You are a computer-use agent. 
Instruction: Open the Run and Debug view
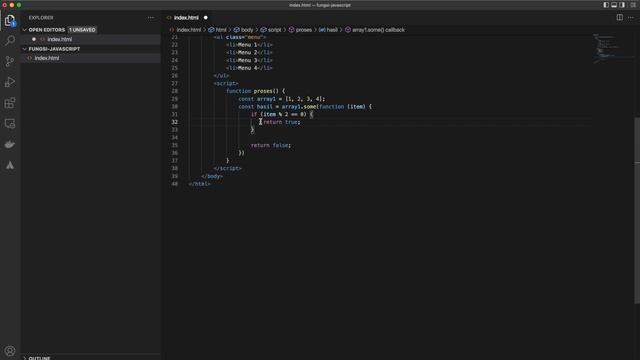pos(10,82)
